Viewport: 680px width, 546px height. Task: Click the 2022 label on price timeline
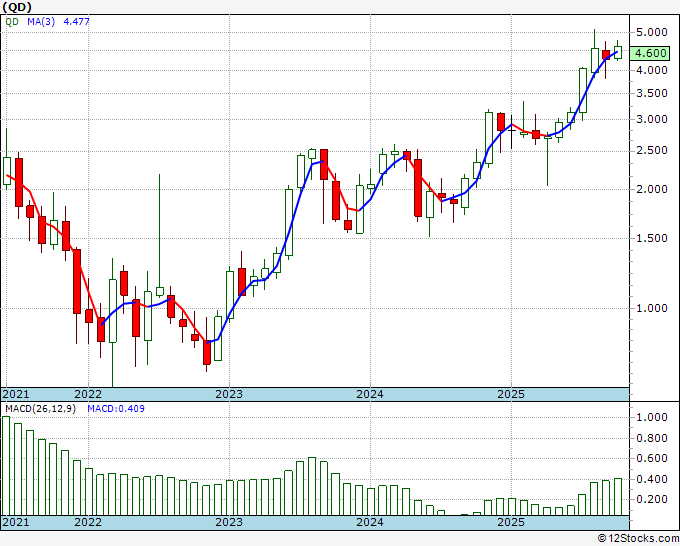[88, 394]
